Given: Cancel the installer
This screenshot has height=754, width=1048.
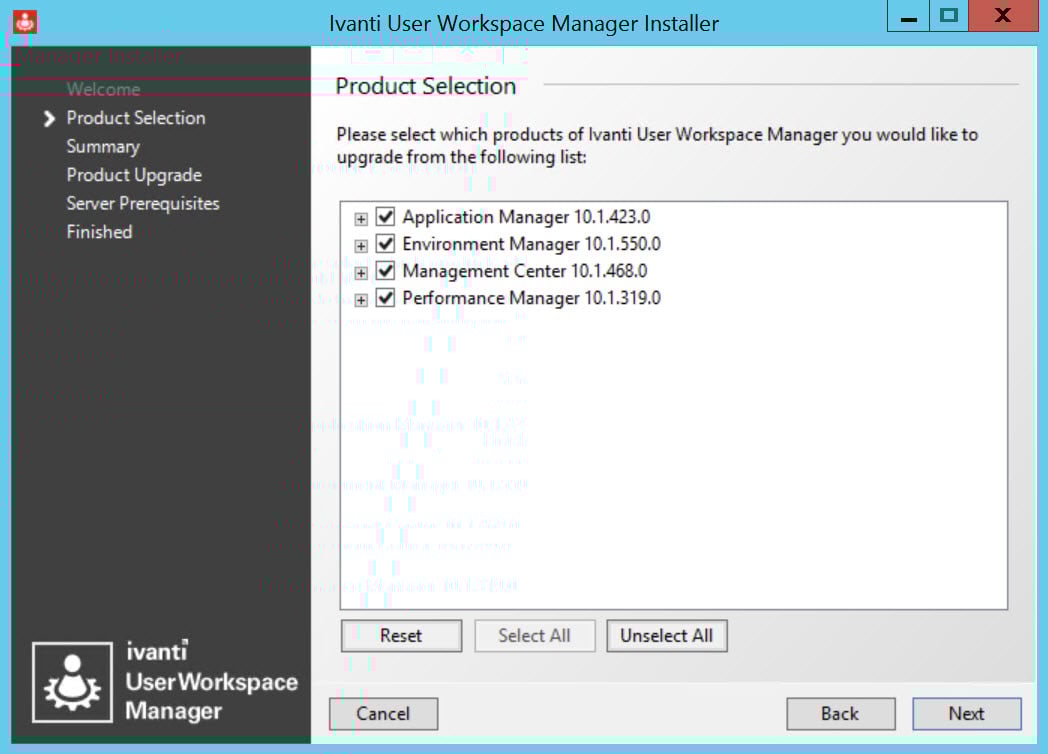Looking at the screenshot, I should (383, 713).
